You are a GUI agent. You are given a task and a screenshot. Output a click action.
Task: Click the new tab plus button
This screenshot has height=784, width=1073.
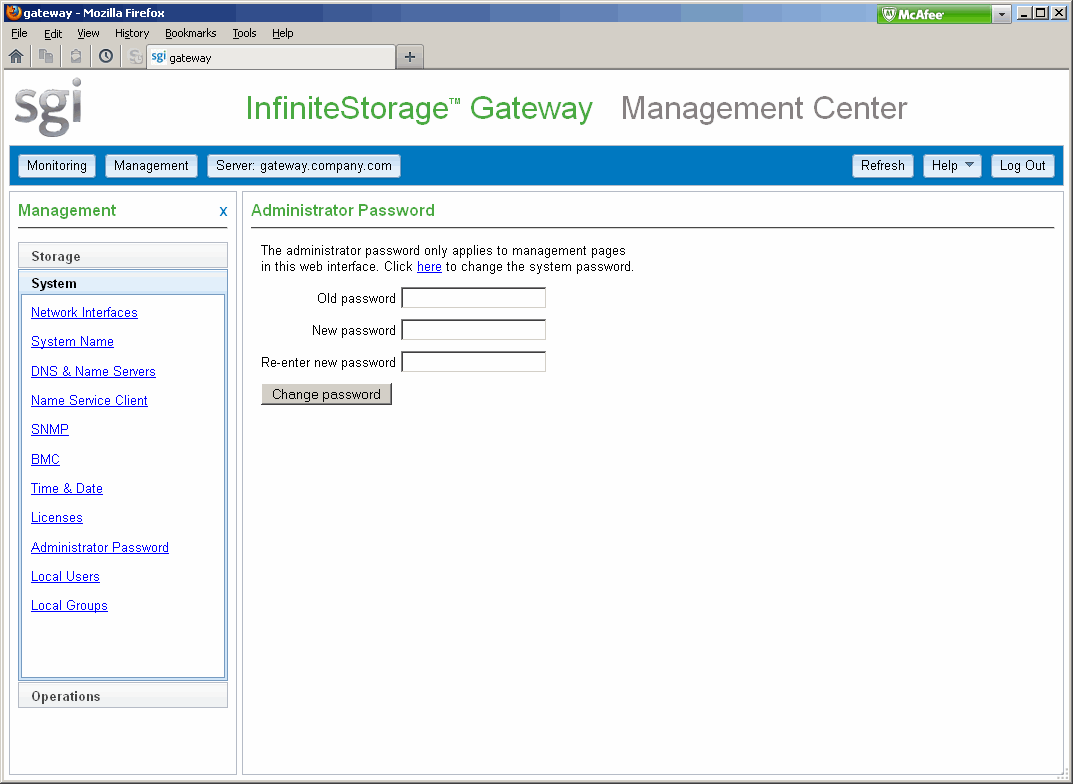(410, 57)
